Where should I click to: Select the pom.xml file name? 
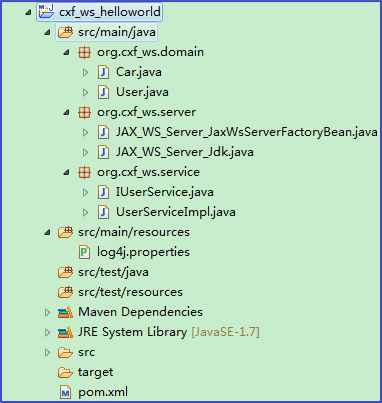click(x=103, y=392)
